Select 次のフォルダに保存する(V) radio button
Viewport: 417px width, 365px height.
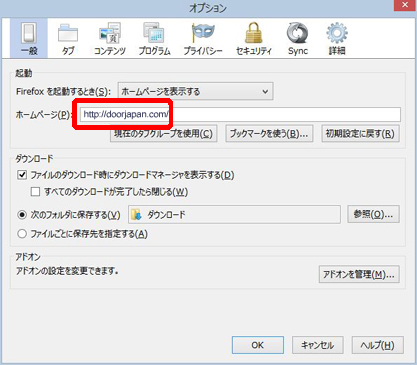22,215
